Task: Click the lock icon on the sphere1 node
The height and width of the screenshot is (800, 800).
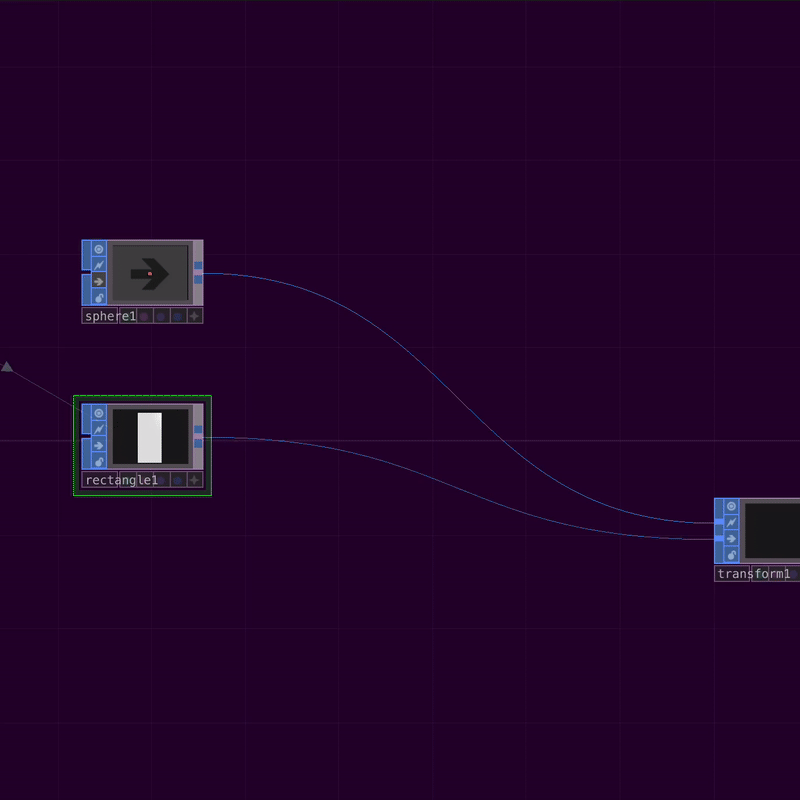Action: tap(99, 297)
